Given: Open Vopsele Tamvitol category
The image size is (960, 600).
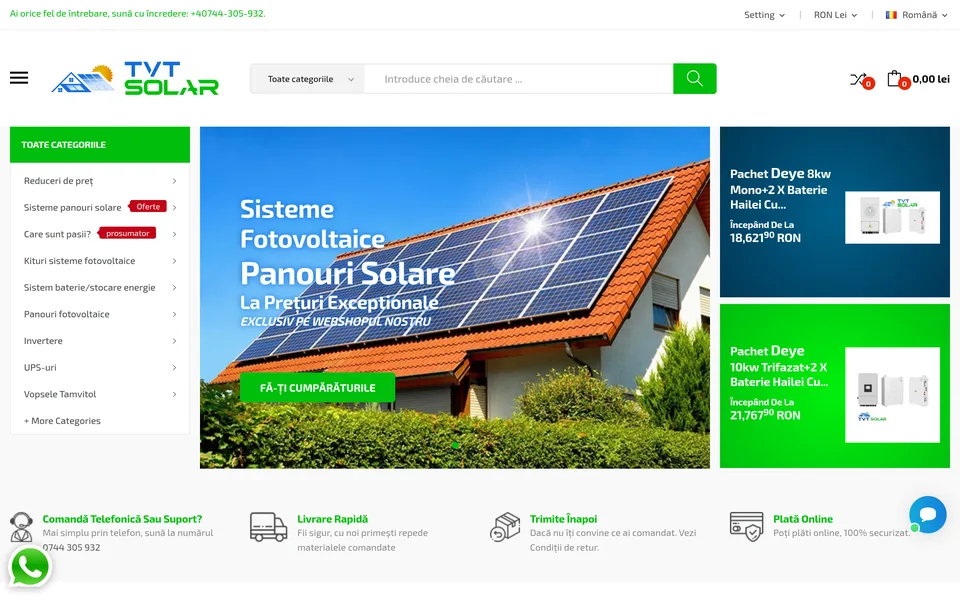Looking at the screenshot, I should pyautogui.click(x=60, y=394).
